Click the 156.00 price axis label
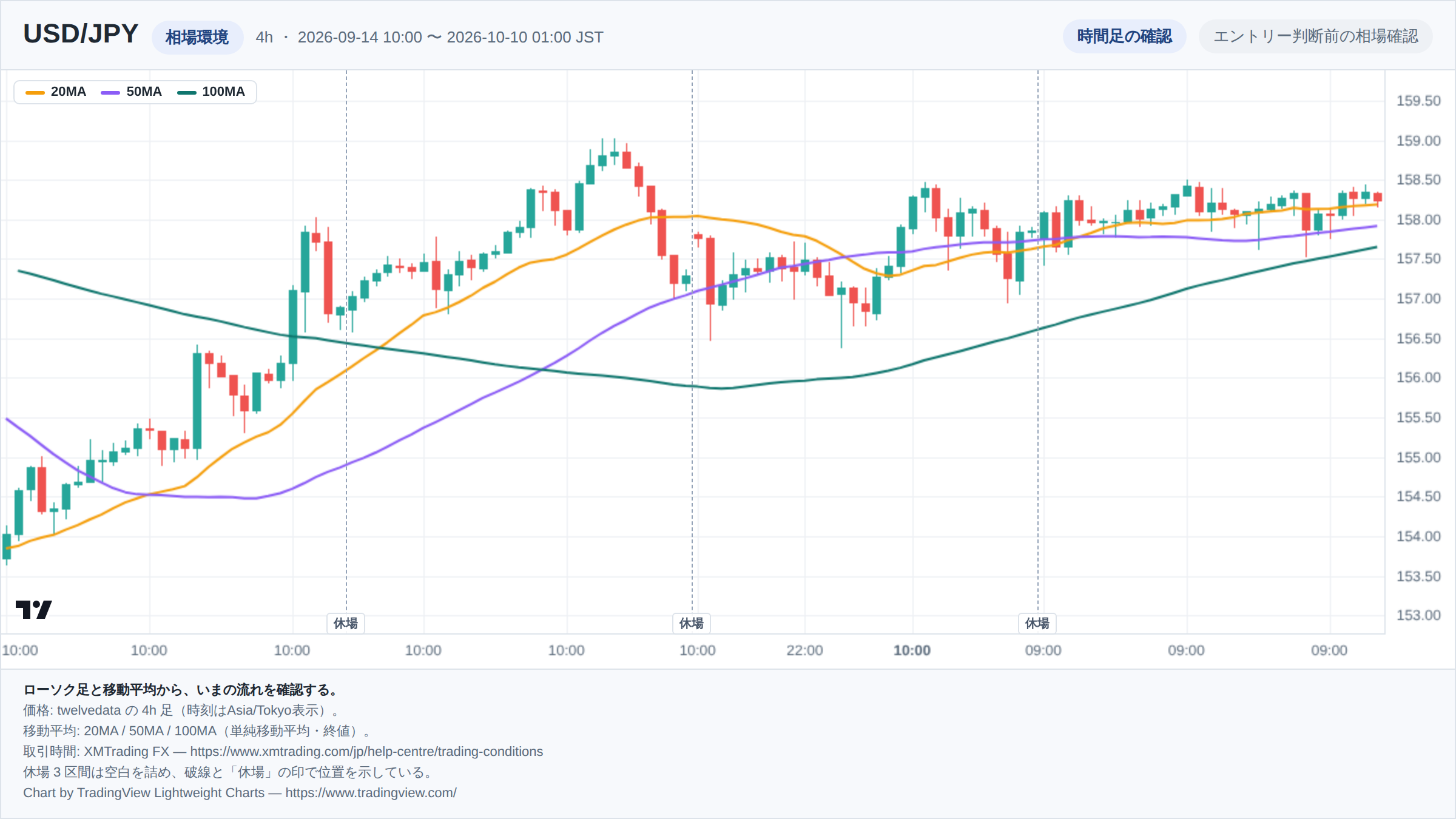 click(x=1418, y=377)
